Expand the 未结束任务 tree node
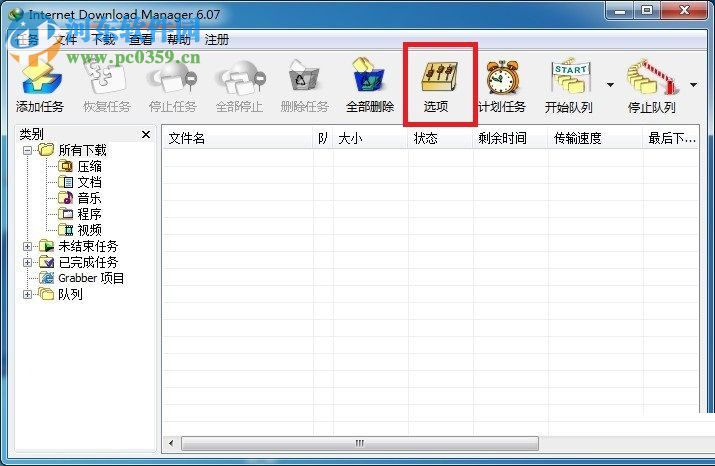Viewport: 715px width, 466px height. click(x=28, y=246)
